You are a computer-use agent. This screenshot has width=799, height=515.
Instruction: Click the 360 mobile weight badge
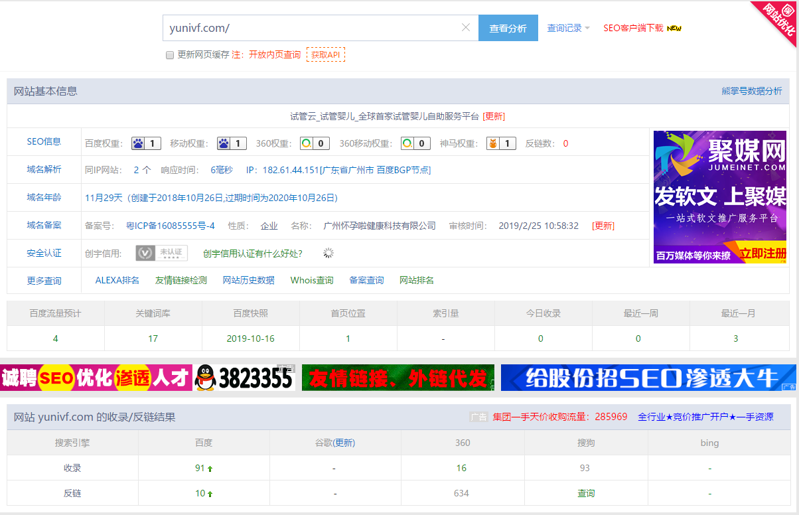[415, 144]
